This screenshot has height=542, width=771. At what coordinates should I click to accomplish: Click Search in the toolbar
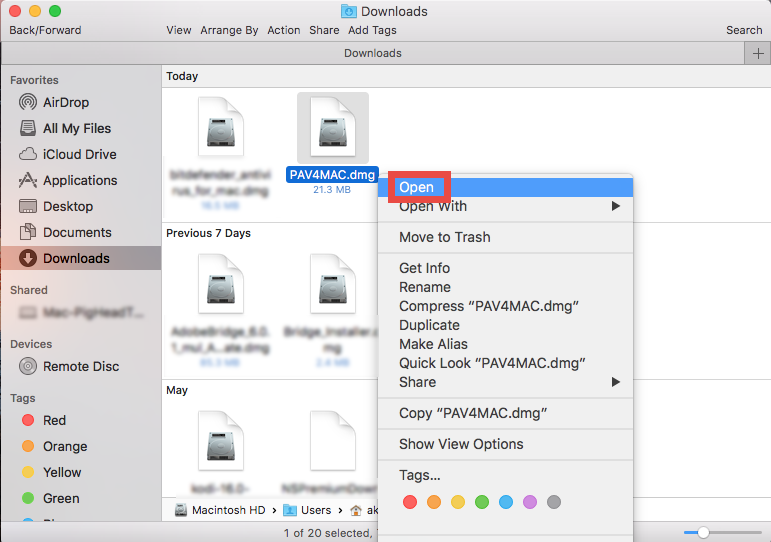tap(744, 30)
